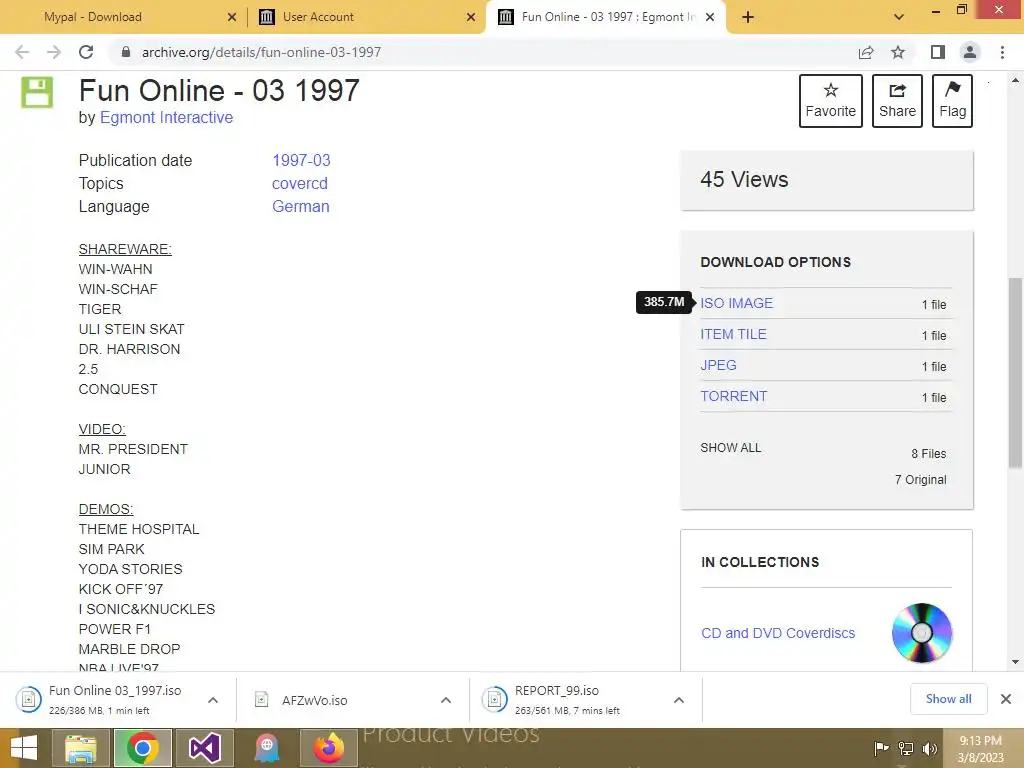Image resolution: width=1024 pixels, height=768 pixels.
Task: Click the CD disc collection thumbnail
Action: click(921, 633)
